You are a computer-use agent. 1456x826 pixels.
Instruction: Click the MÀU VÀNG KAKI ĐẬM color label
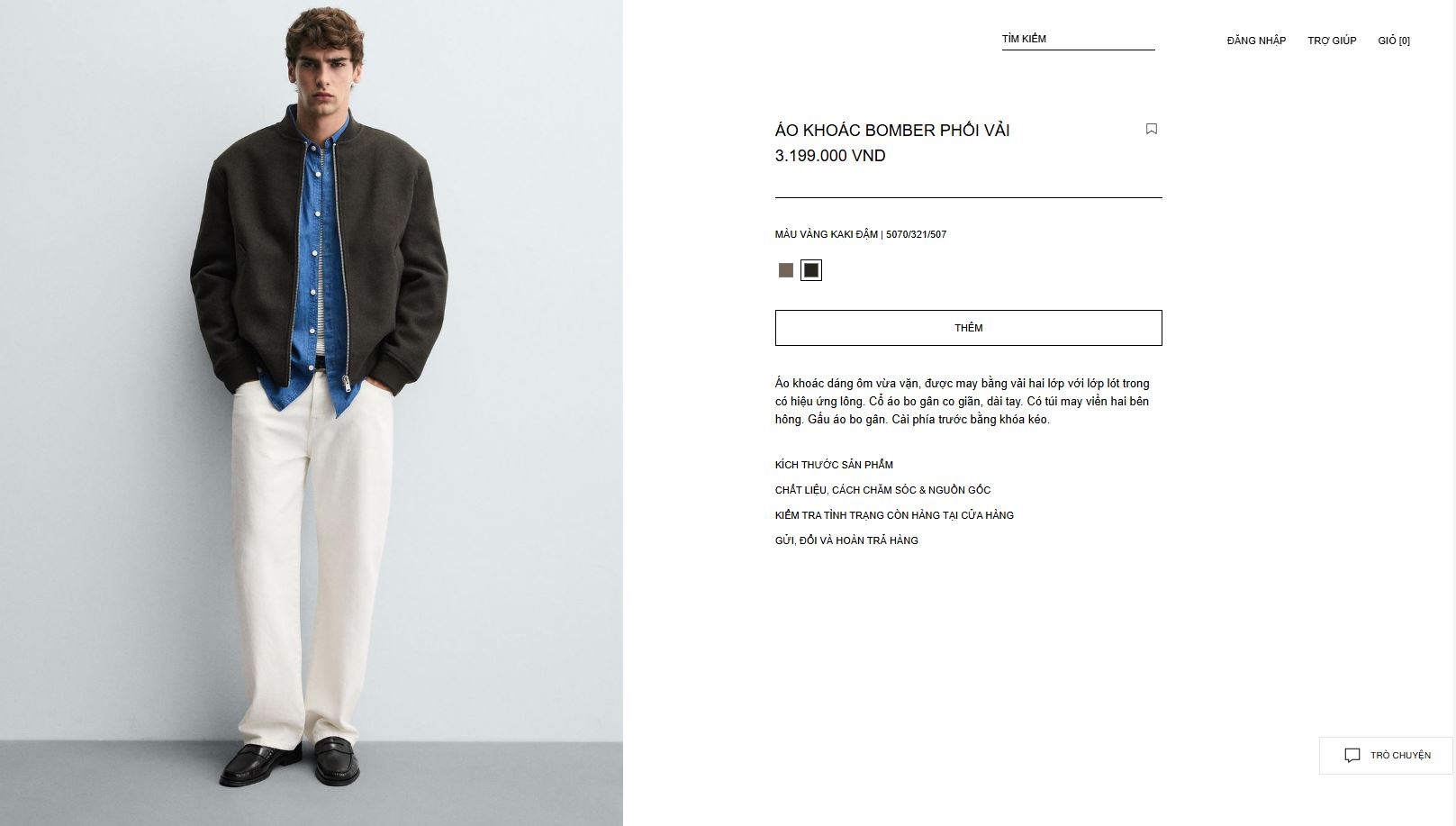[x=826, y=234]
